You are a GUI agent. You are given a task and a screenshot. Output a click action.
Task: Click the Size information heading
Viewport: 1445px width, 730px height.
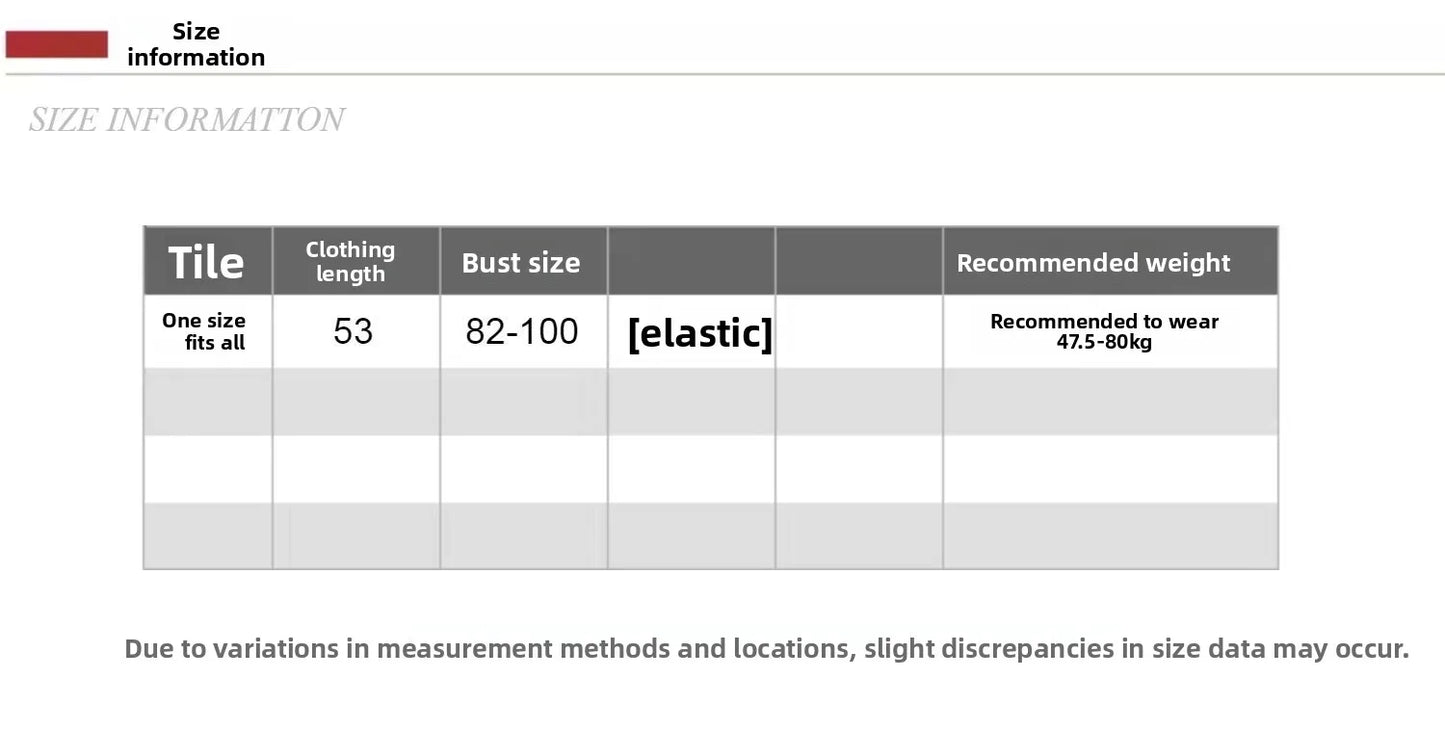[196, 45]
